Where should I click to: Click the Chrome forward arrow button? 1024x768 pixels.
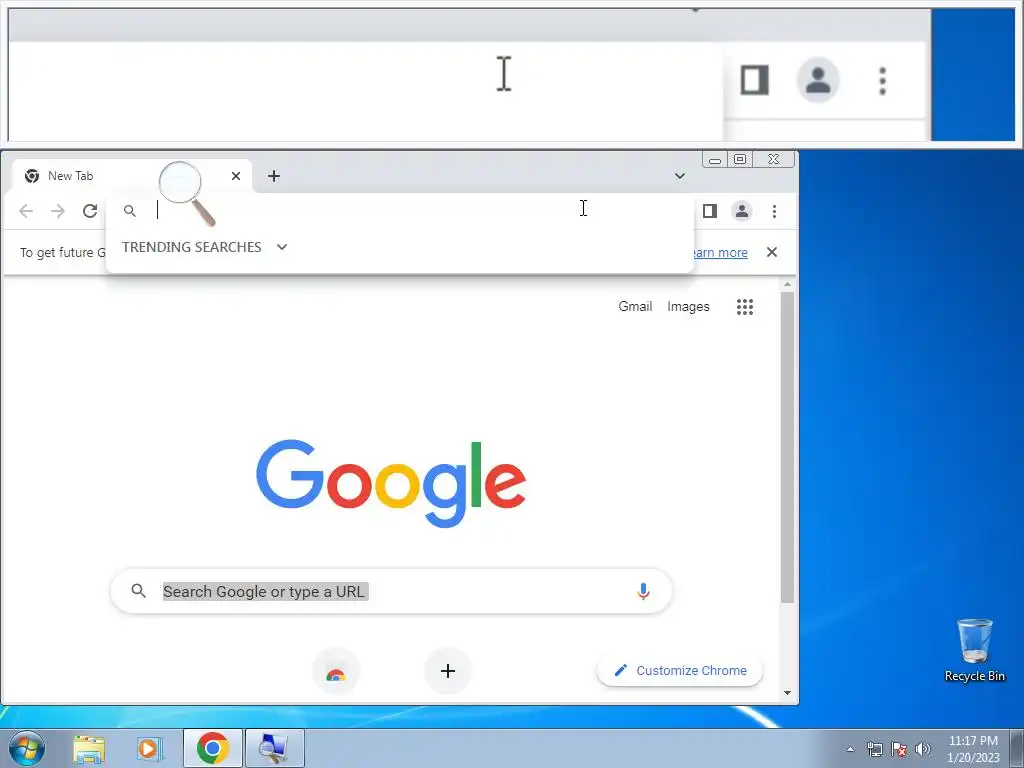coord(58,211)
